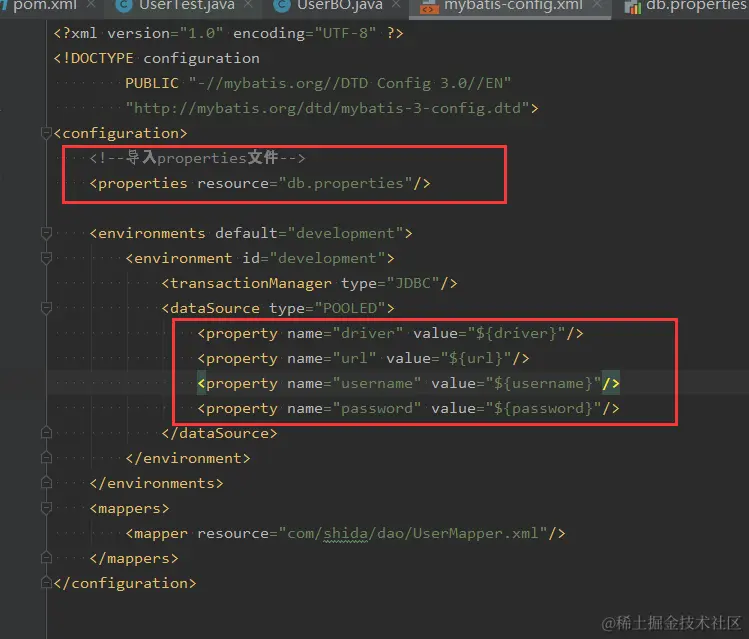The height and width of the screenshot is (639, 749).
Task: Click the property name="url" line
Action: point(364,358)
